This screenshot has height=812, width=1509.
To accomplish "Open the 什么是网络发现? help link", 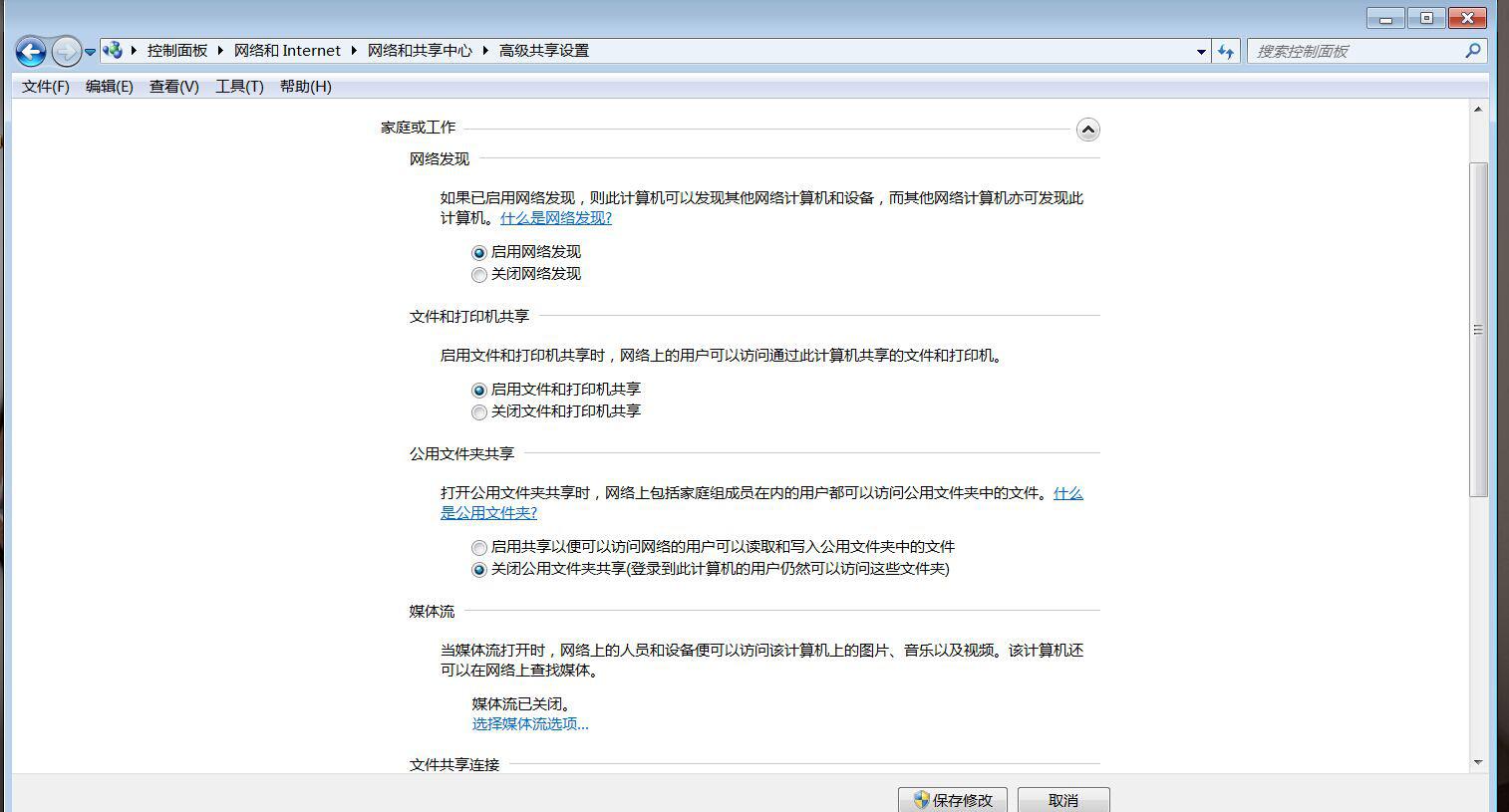I will (x=553, y=217).
